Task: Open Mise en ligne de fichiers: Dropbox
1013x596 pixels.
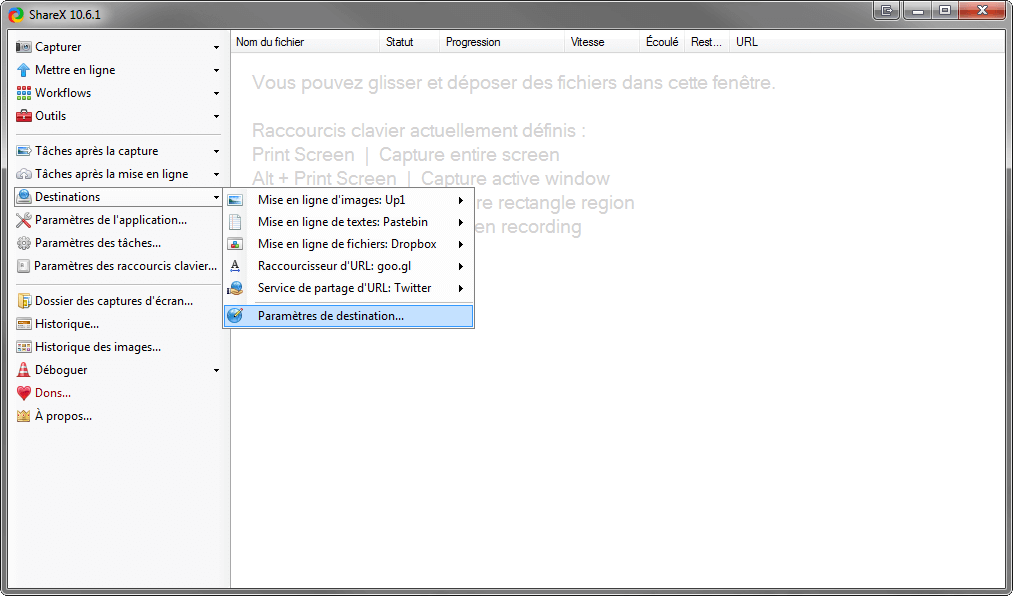Action: pos(348,244)
